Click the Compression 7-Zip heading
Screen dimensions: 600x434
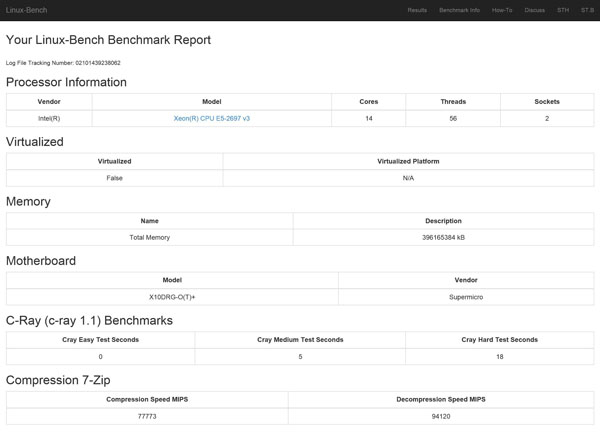58,380
